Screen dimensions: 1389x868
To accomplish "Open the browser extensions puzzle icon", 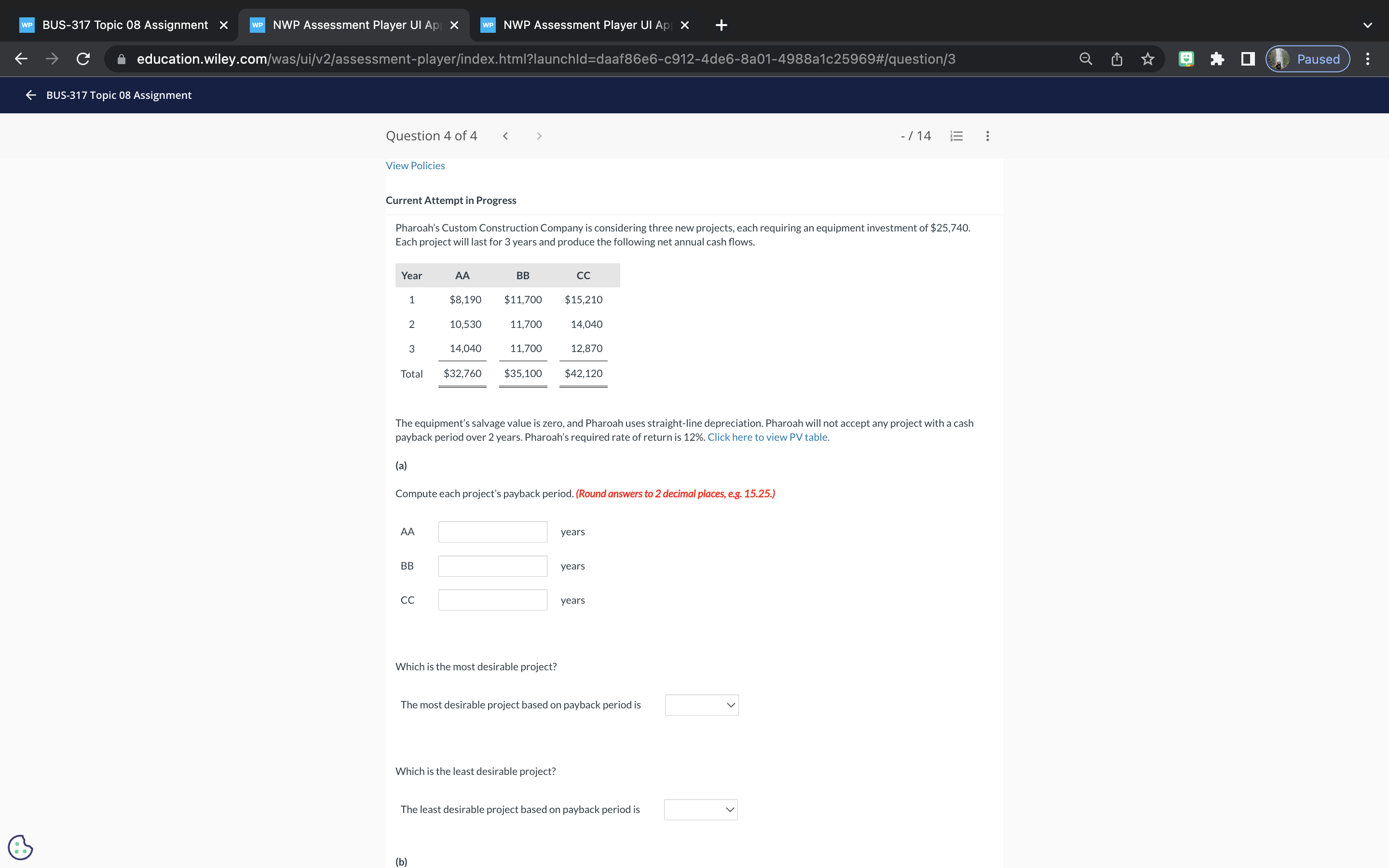I will (x=1217, y=59).
